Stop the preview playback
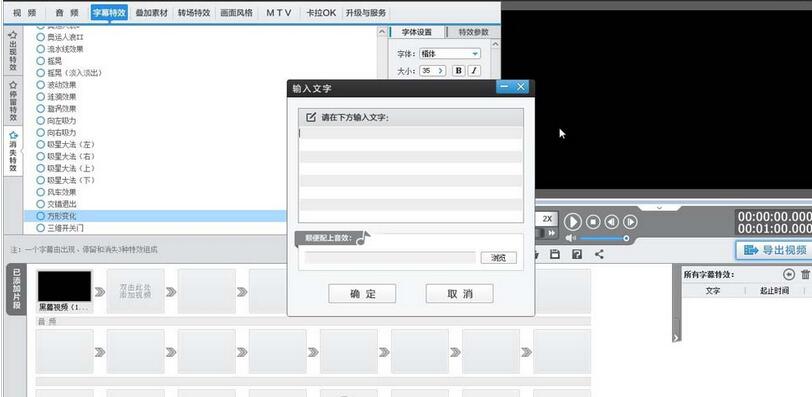The image size is (812, 397). (593, 222)
